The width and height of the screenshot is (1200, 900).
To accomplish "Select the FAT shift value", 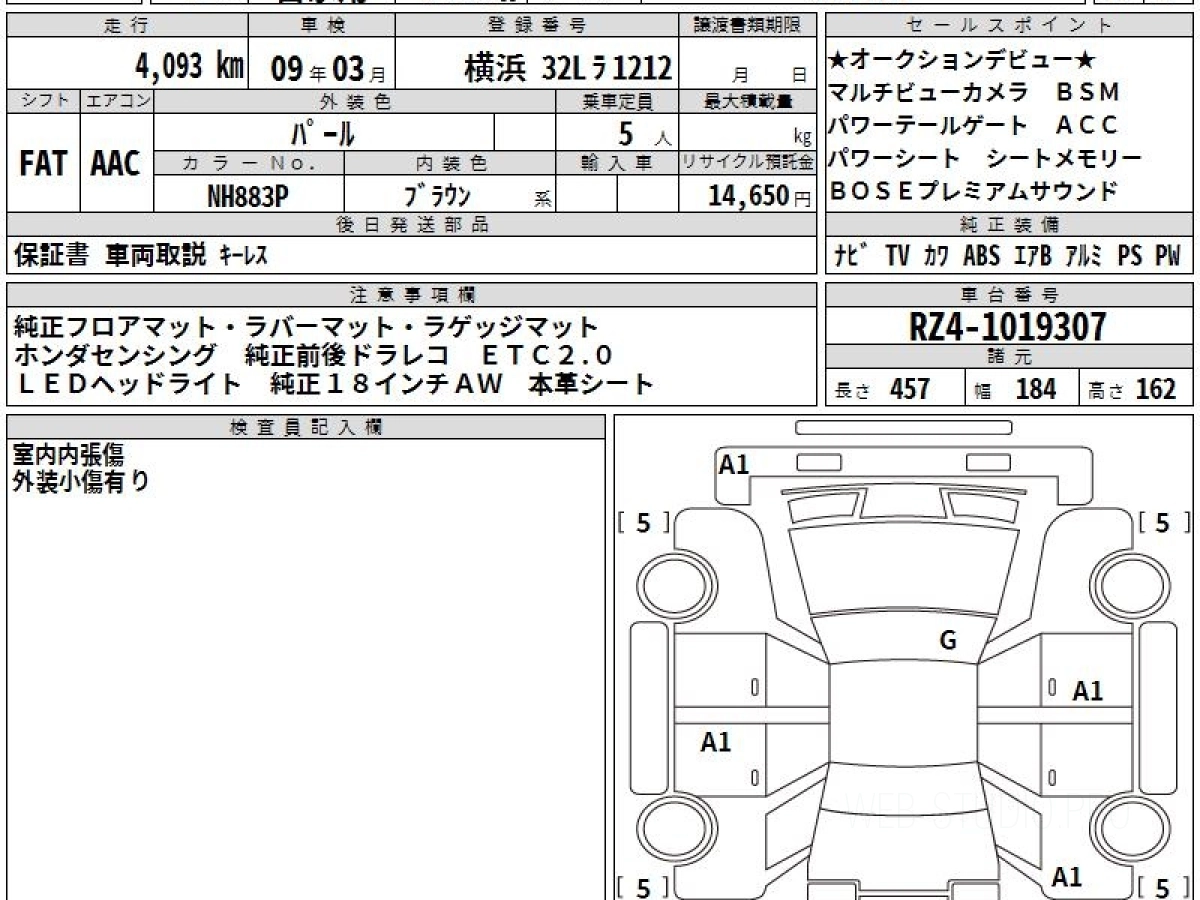I will click(x=43, y=164).
